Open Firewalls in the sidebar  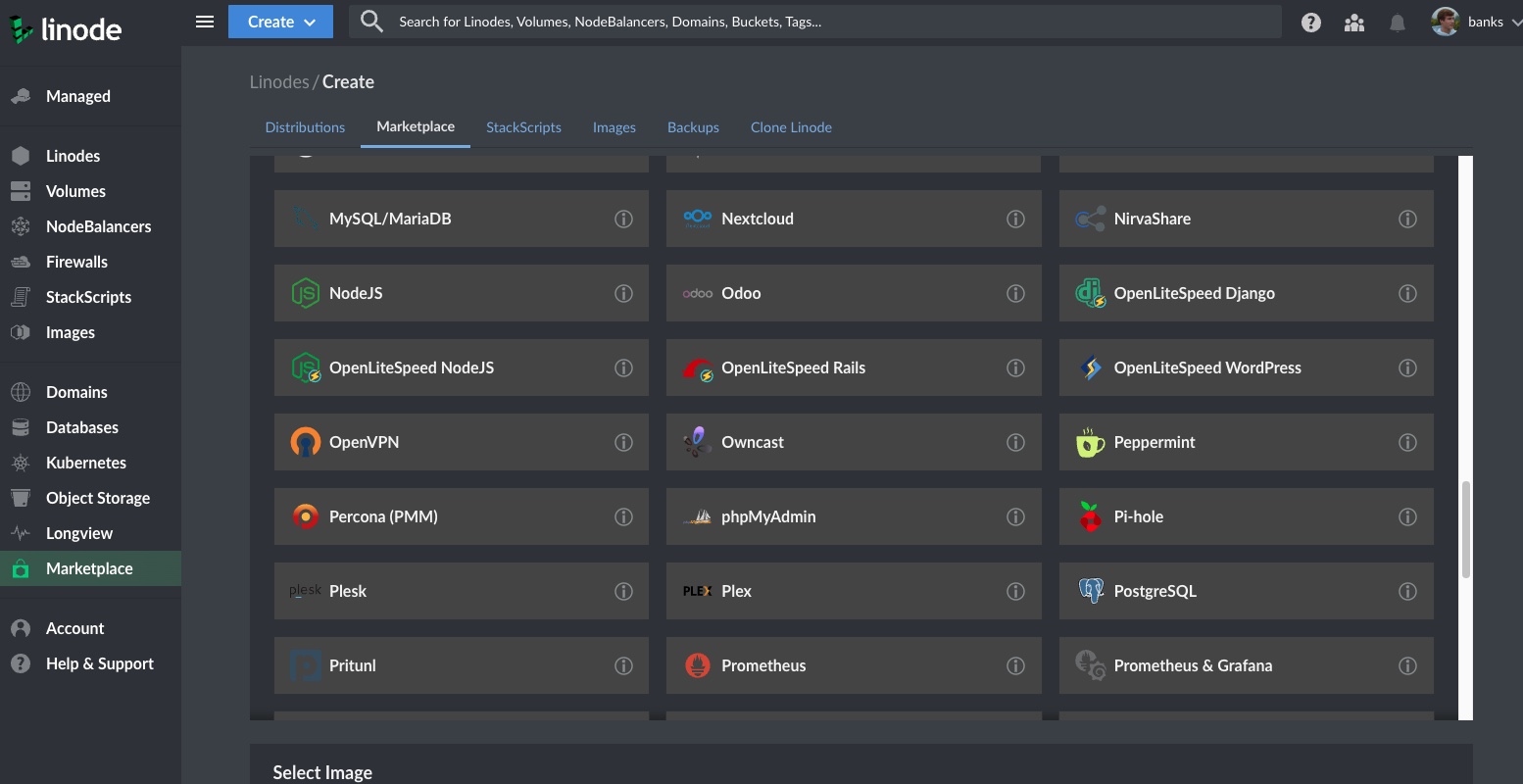pos(90,262)
